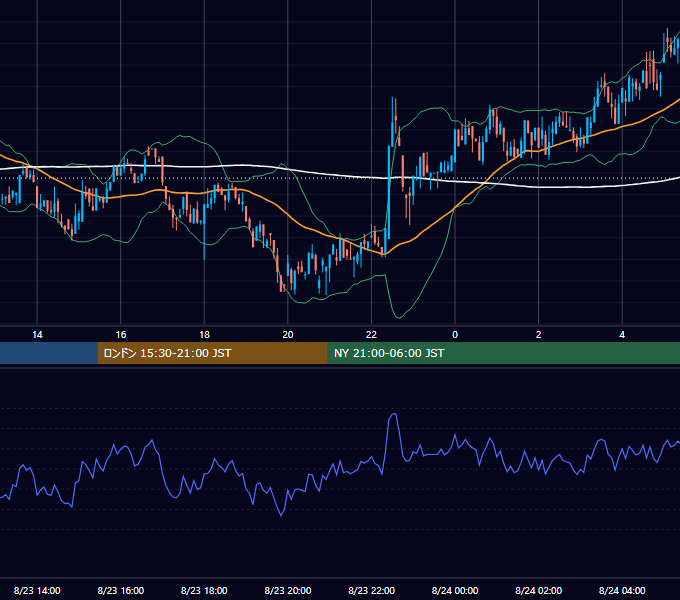Click the 8/24 00:00 date label

455,590
